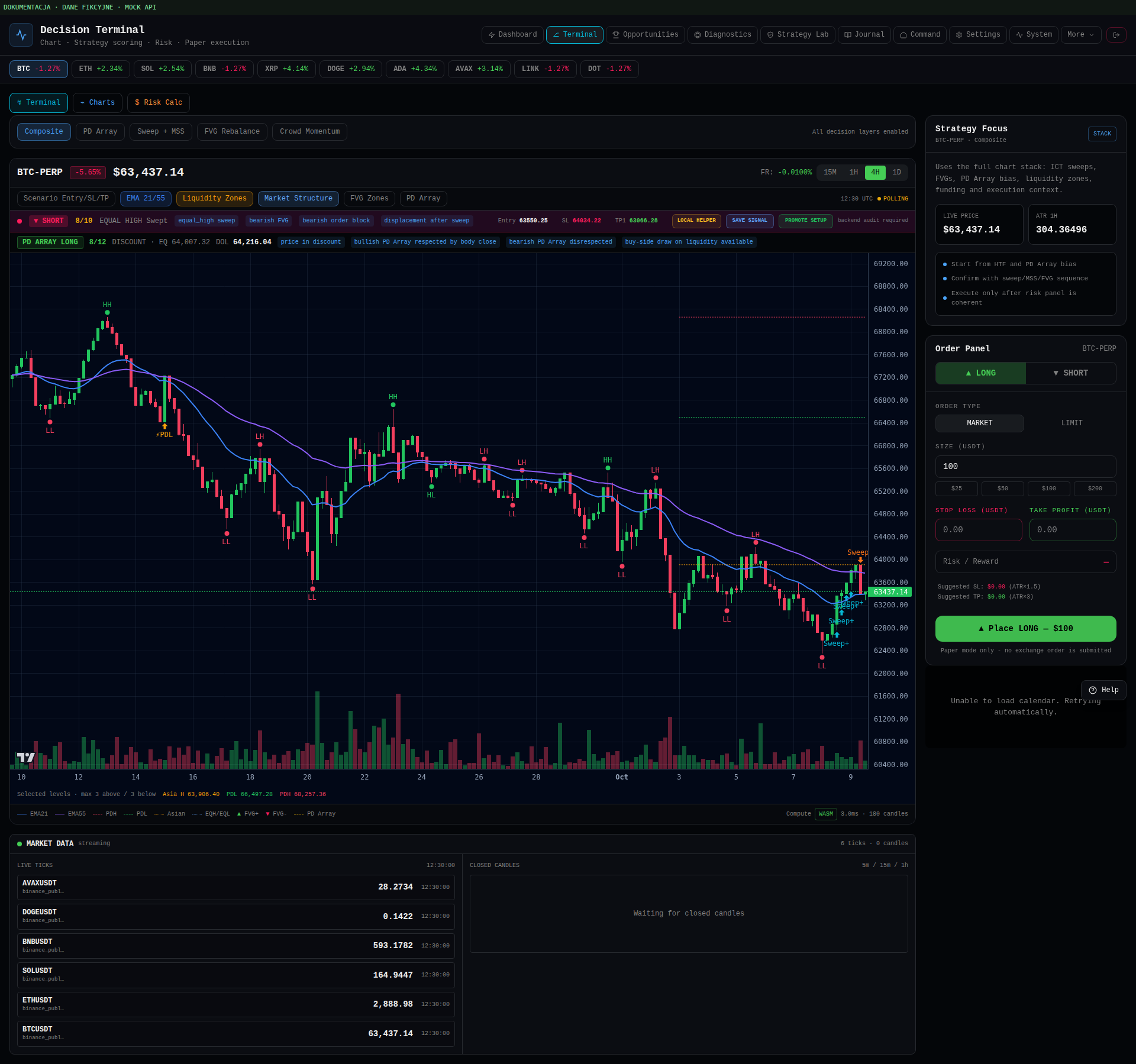Select the Crowd Momentum strategy tab

click(x=309, y=132)
